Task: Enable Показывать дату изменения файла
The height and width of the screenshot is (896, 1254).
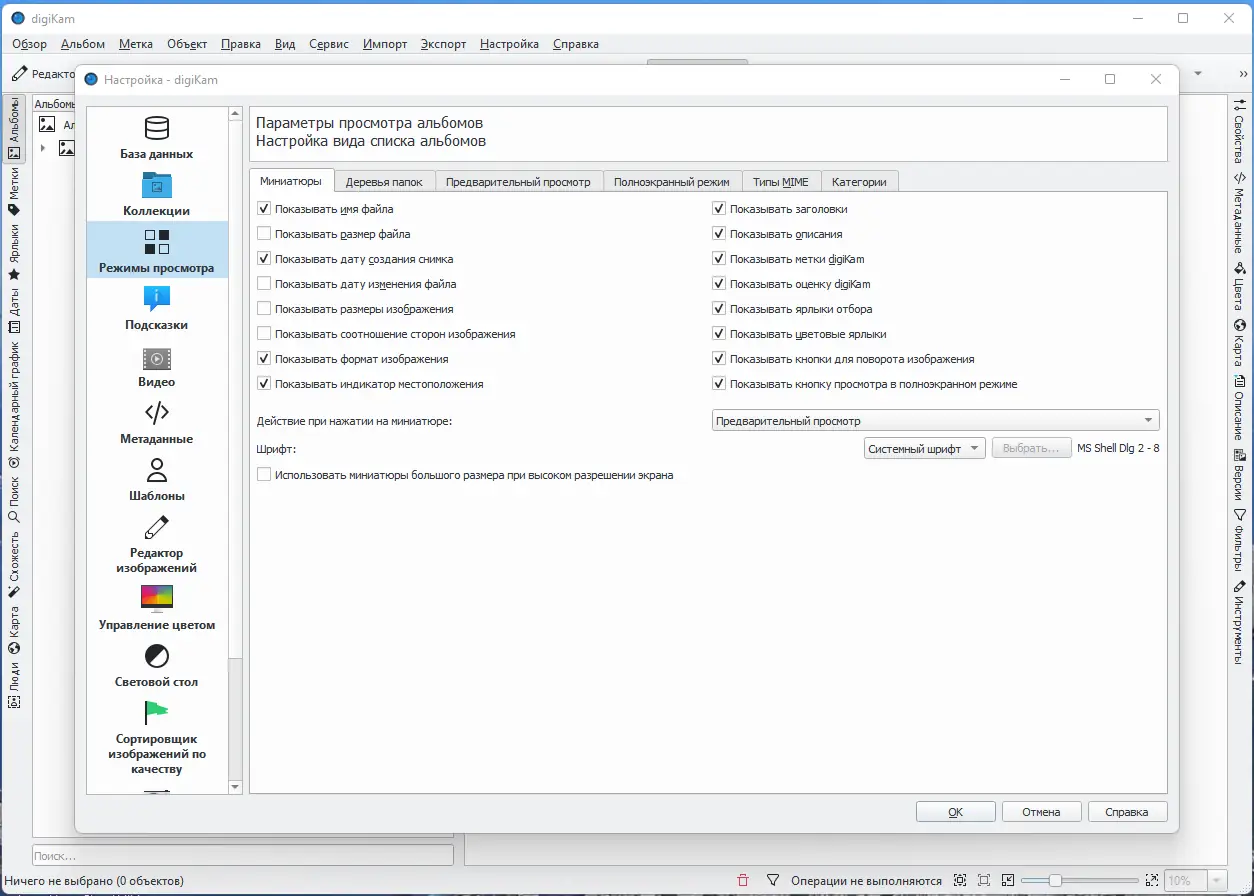Action: click(x=264, y=284)
